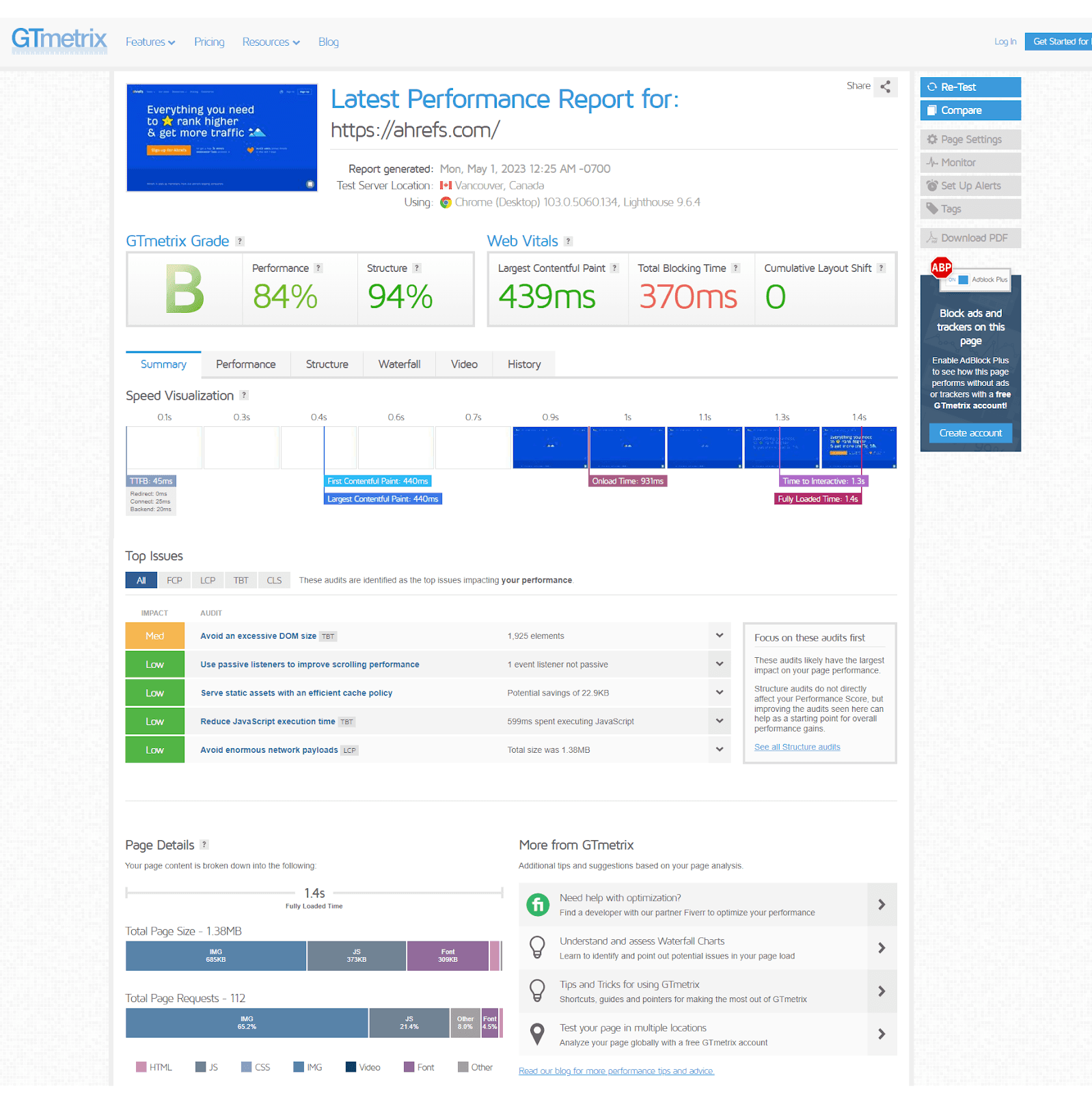Expand Avoid an excessive DOM size audit

click(720, 636)
